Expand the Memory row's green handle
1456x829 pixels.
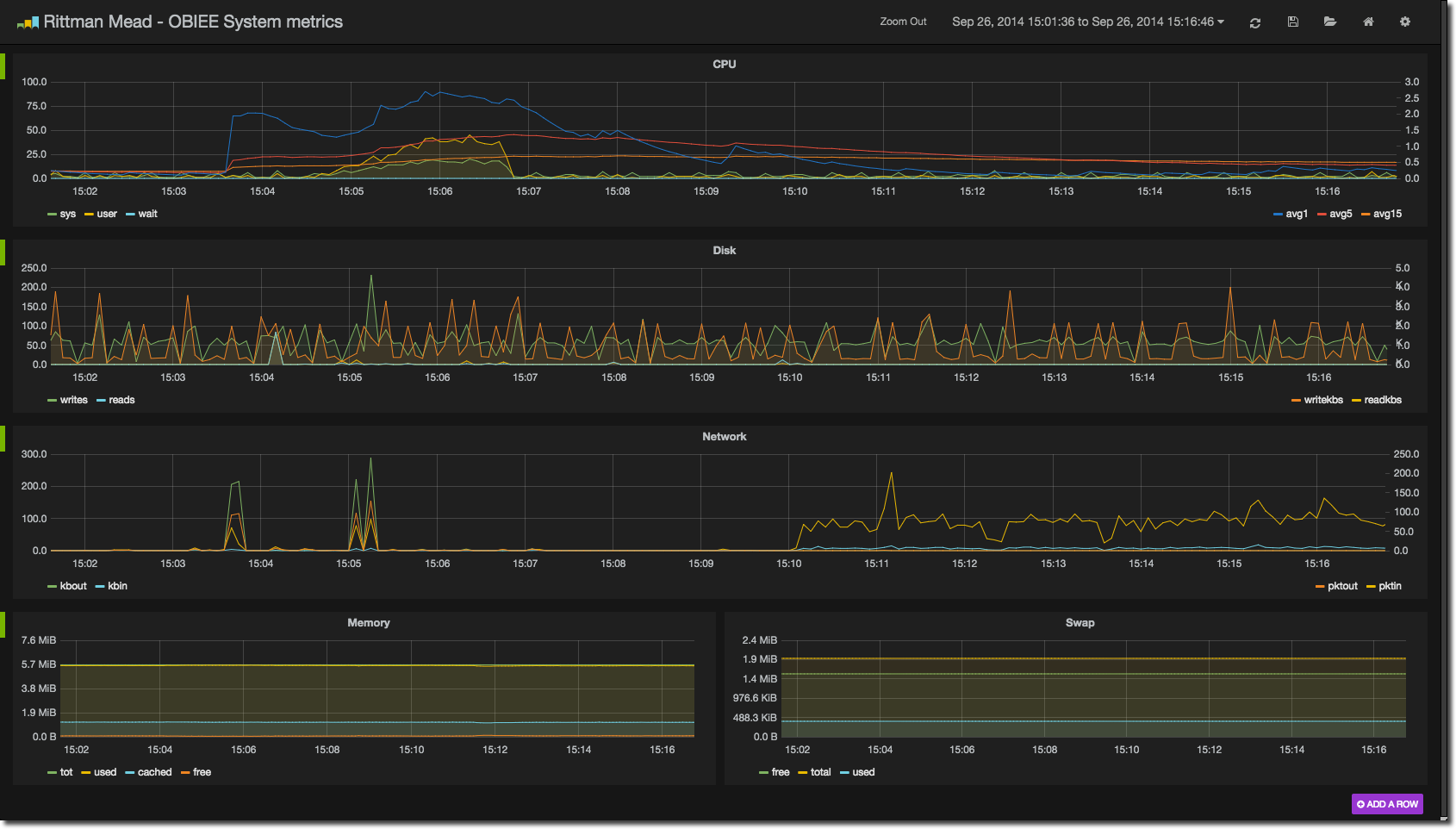click(x=3, y=624)
